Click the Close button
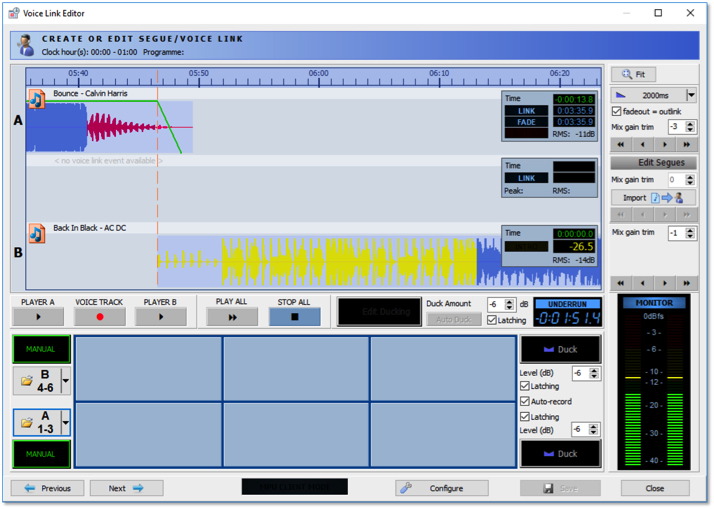 (655, 488)
